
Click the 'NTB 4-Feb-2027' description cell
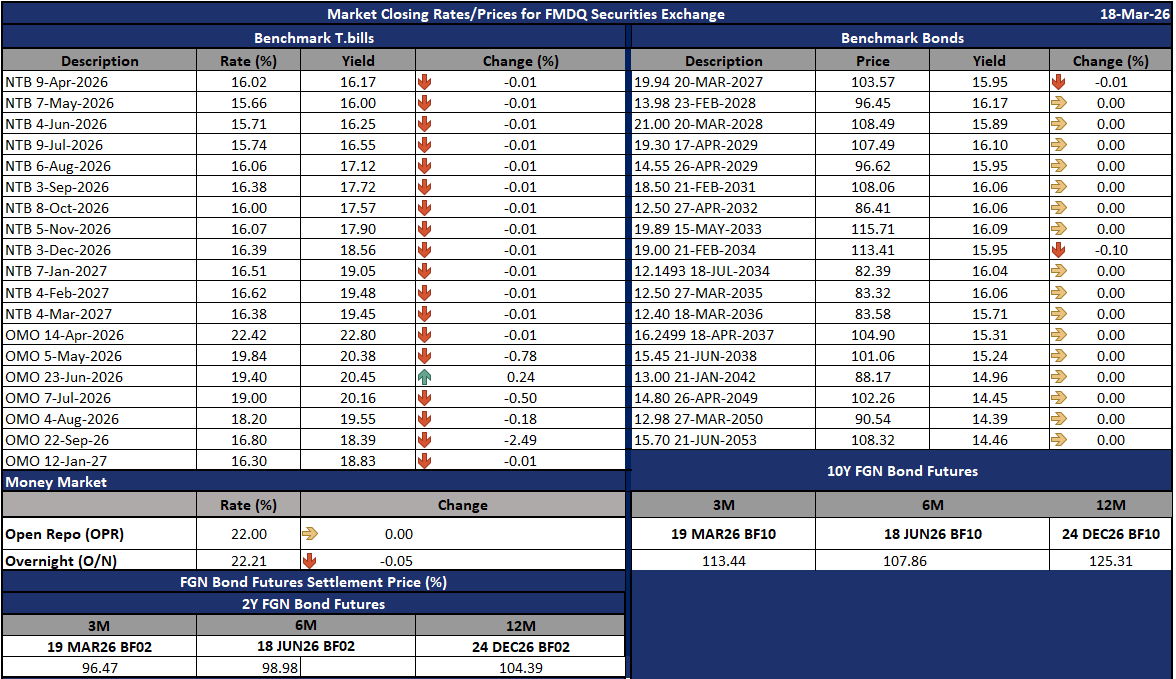(99, 293)
